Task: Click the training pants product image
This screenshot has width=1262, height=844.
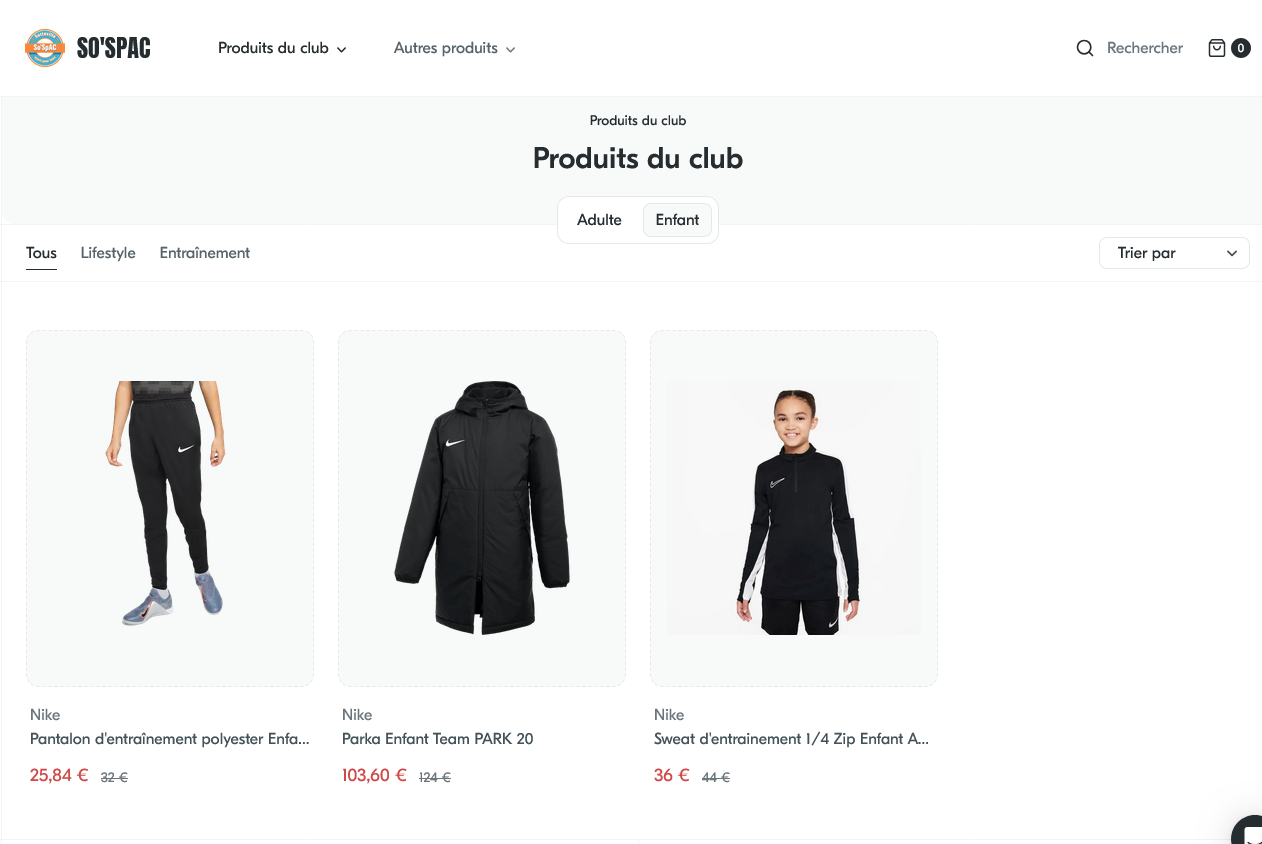Action: (170, 508)
